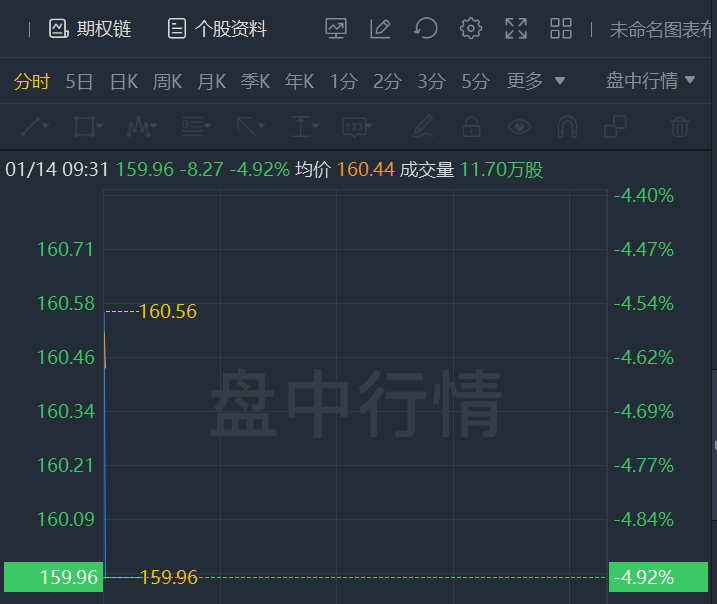This screenshot has height=604, width=717.
Task: Click the -4.40% percent axis label
Action: (643, 196)
